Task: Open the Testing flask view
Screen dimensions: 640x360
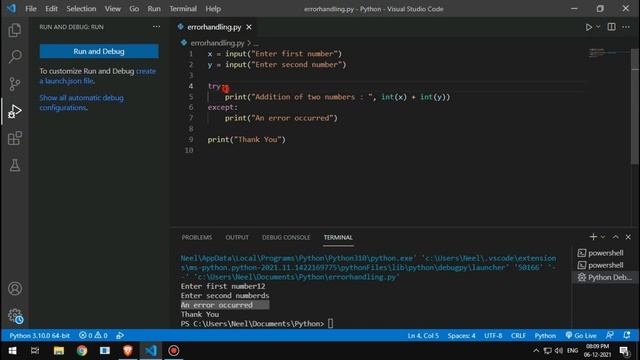Action: pyautogui.click(x=15, y=165)
